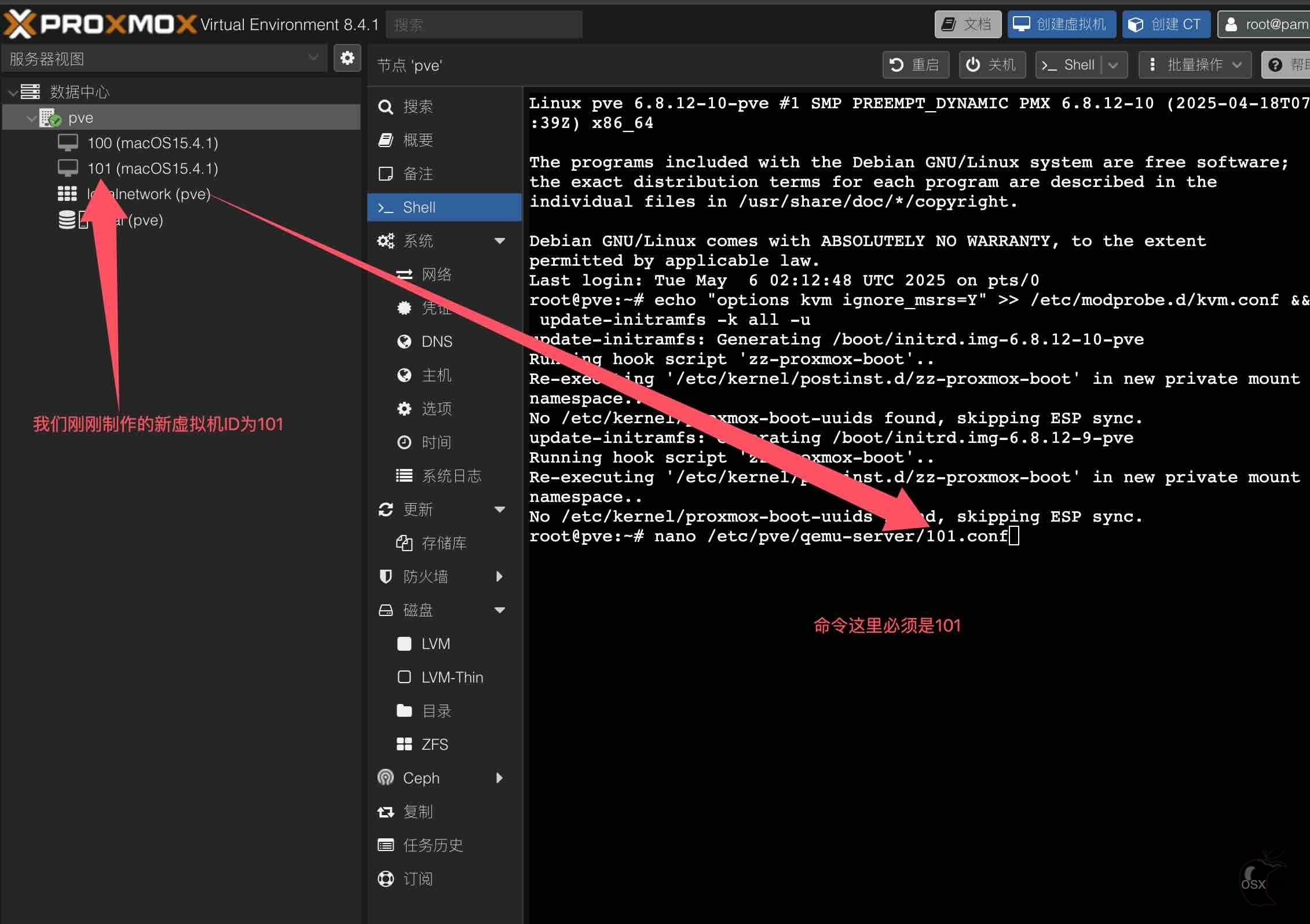Click the VM 100 monitor icon
This screenshot has height=924, width=1310.
68,142
